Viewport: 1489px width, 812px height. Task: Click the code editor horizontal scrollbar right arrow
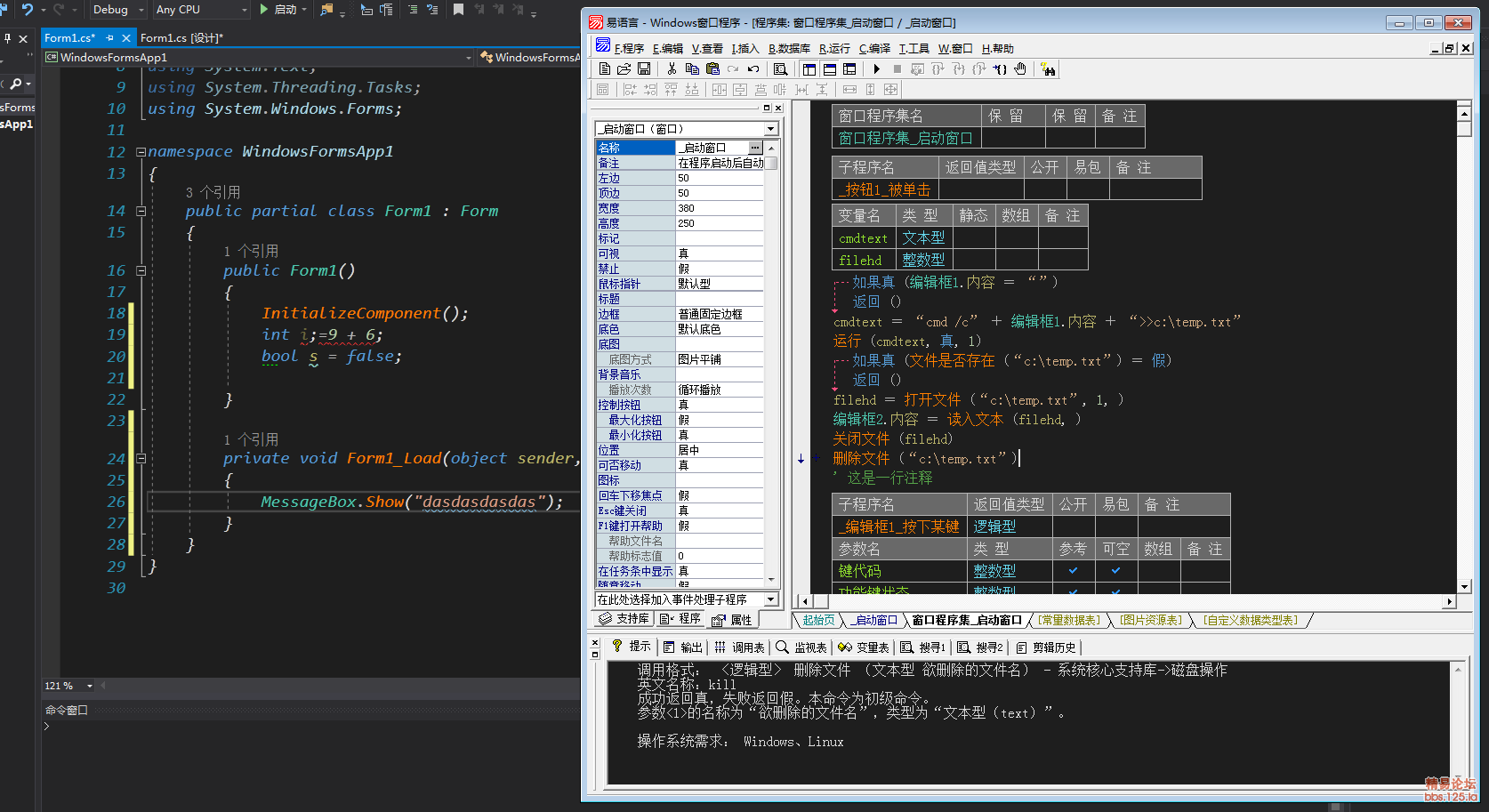tap(1449, 602)
